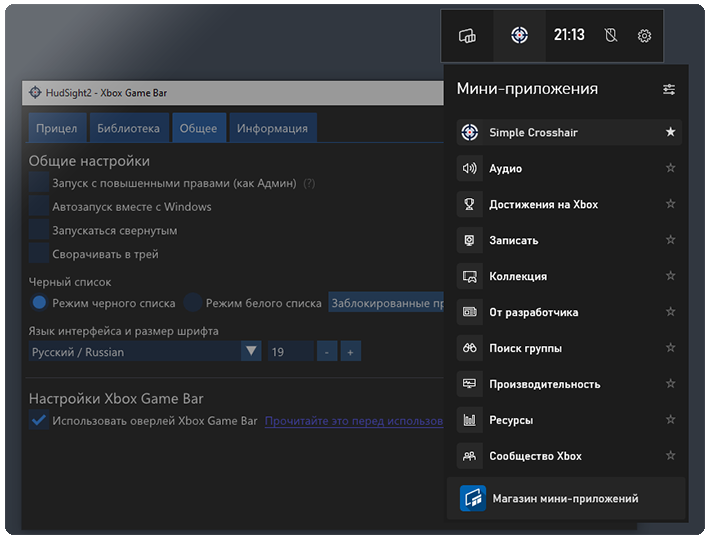Select Режим белого списка radio button
This screenshot has height=540, width=710.
[x=193, y=302]
